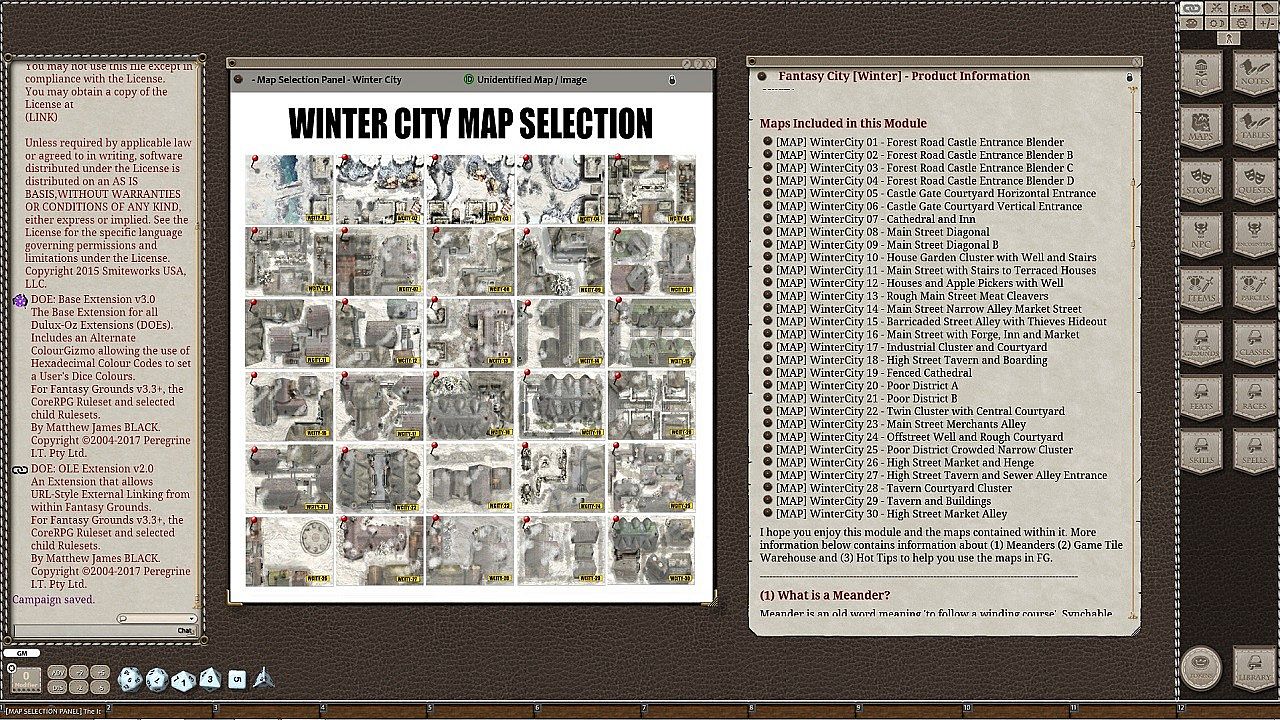
Task: Select the WCITY-07 map thumbnail
Action: click(379, 261)
